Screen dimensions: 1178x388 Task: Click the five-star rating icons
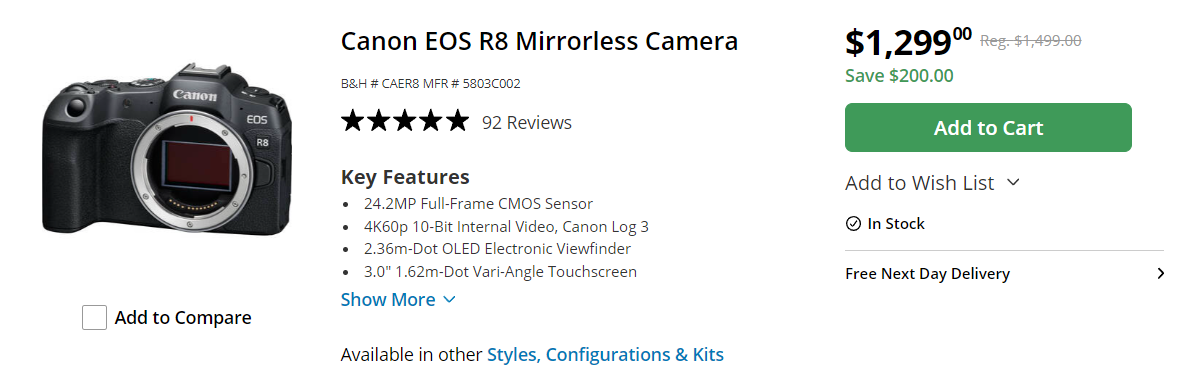click(404, 122)
